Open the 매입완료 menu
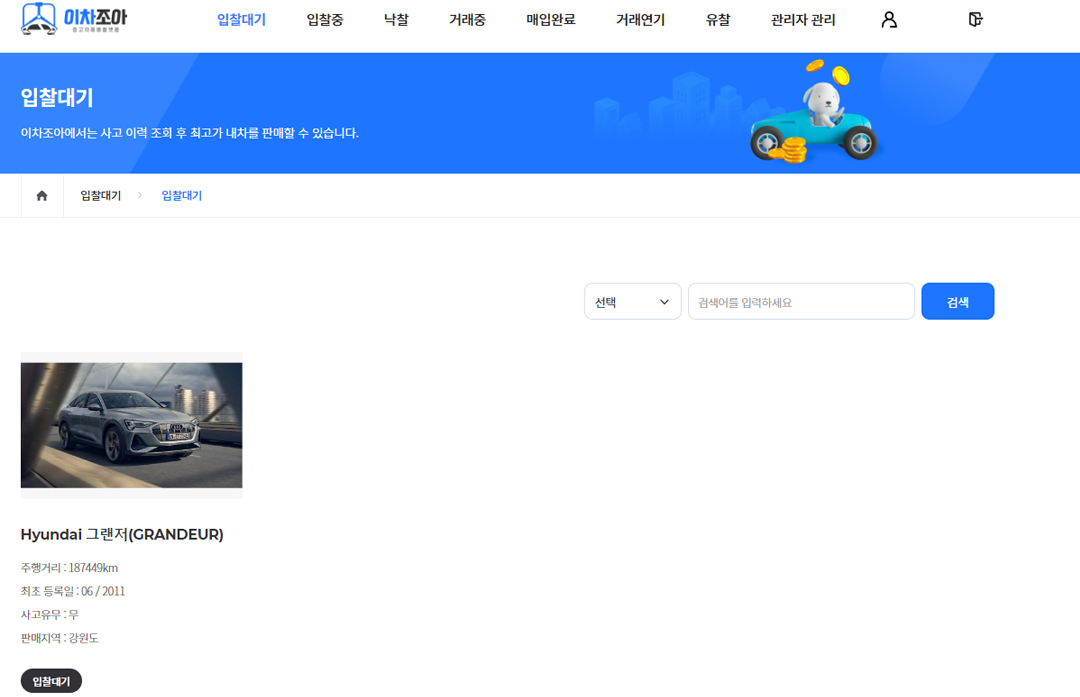Image resolution: width=1080 pixels, height=697 pixels. 551,20
